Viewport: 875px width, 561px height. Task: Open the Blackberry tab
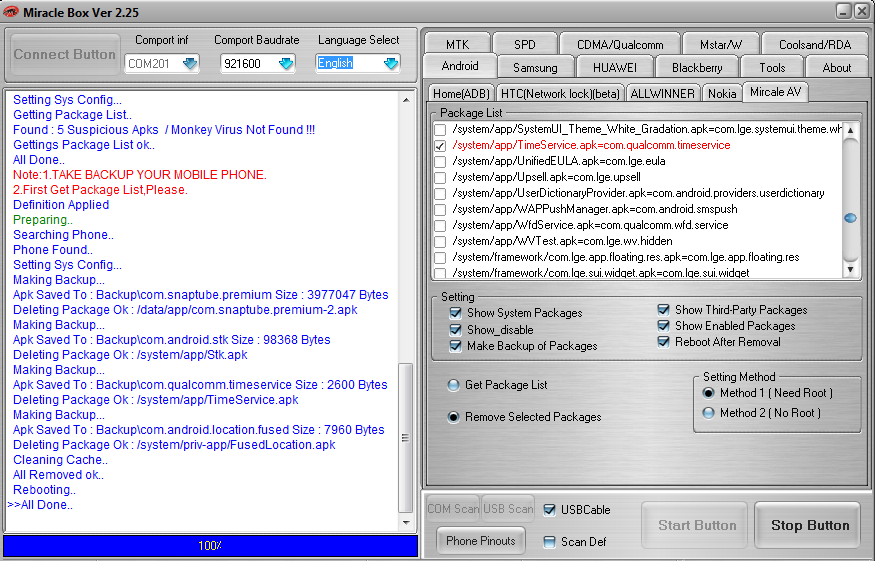click(697, 68)
